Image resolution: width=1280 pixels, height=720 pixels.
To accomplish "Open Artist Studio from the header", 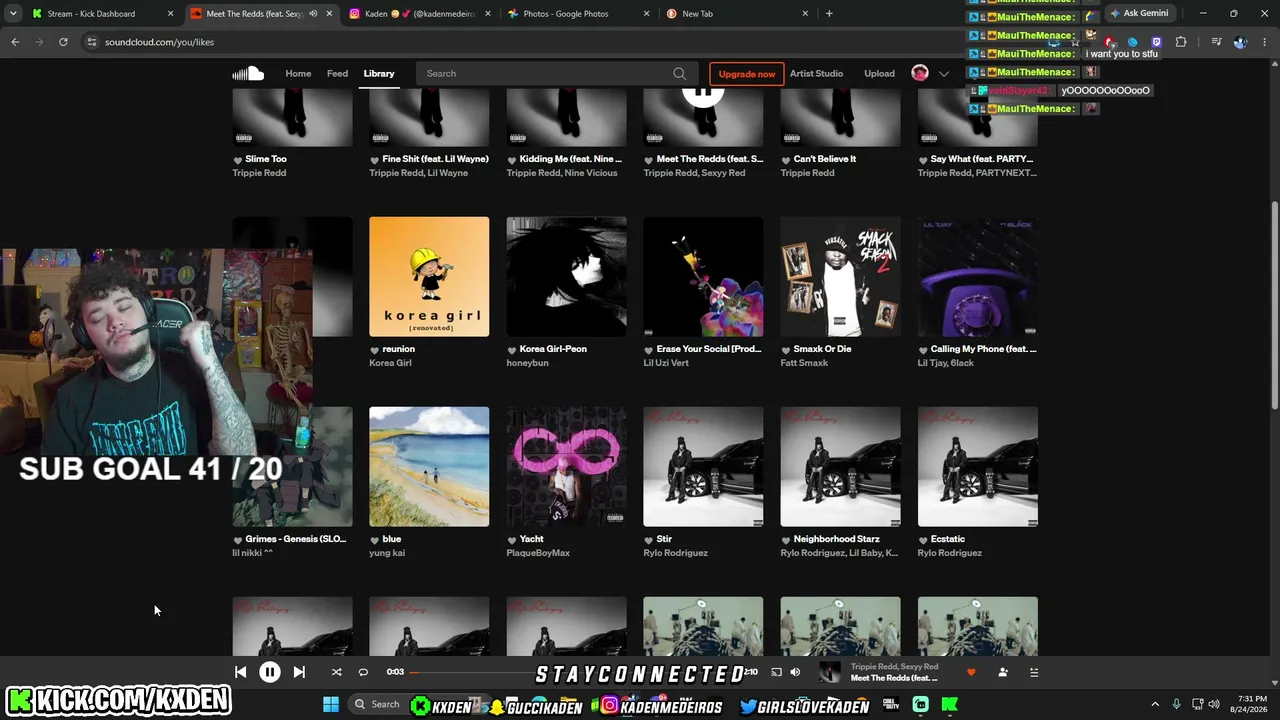I will (x=816, y=73).
